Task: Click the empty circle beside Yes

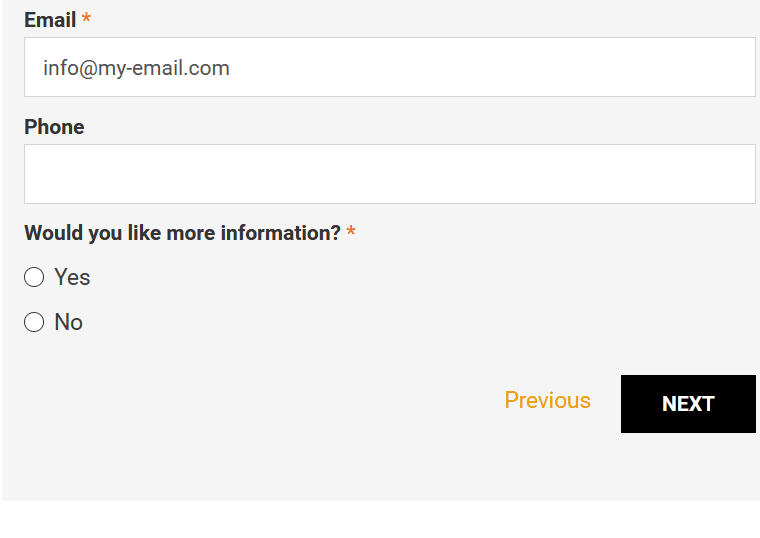Action: point(34,277)
